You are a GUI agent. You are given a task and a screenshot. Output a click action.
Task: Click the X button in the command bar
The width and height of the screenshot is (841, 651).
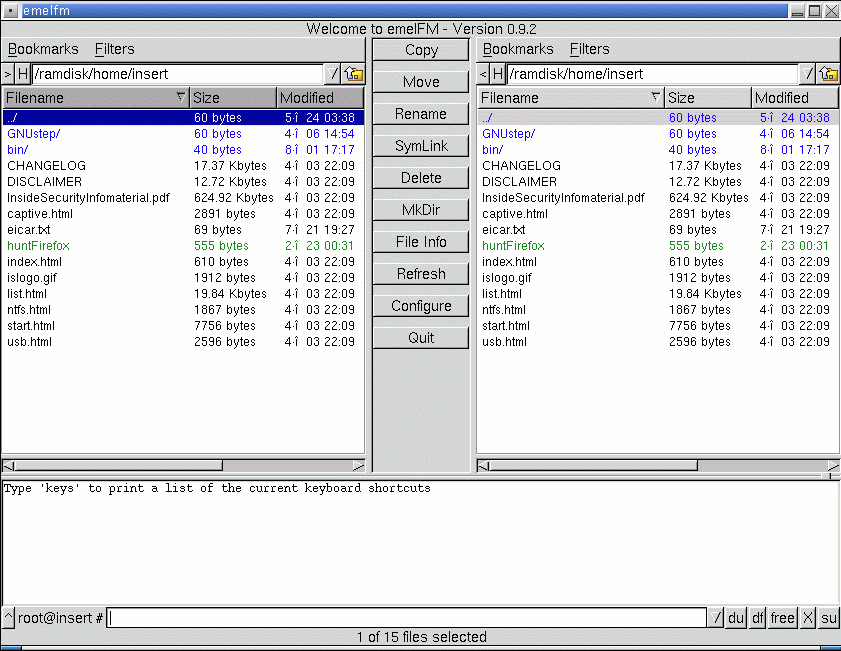[808, 618]
